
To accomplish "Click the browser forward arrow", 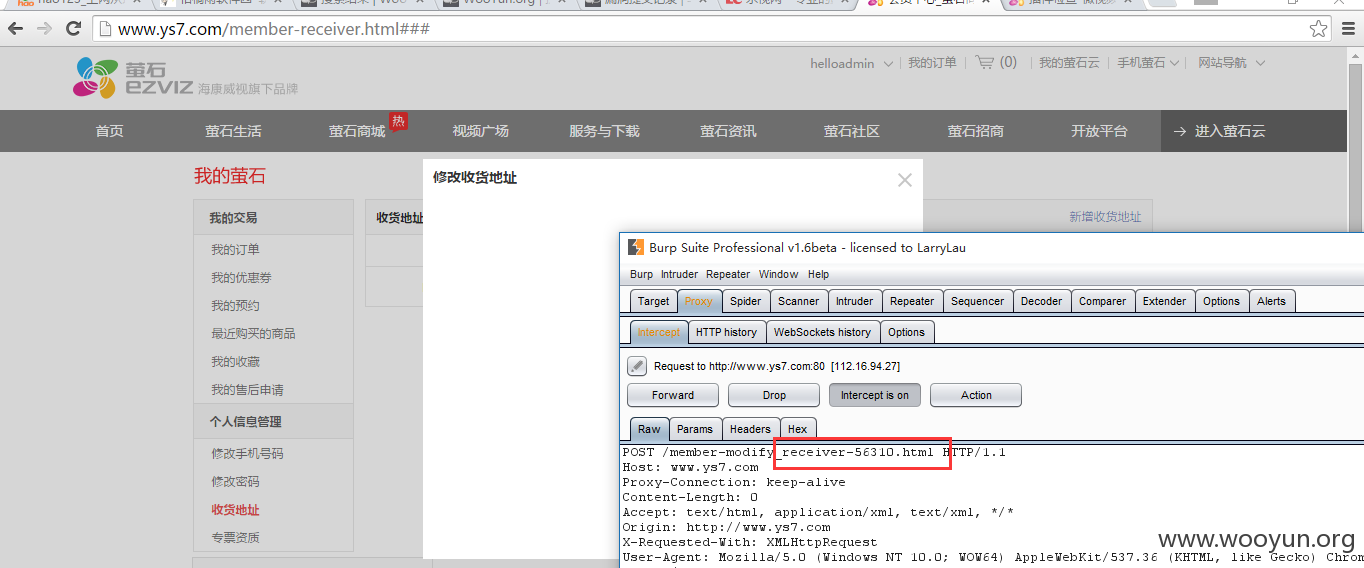I will click(x=45, y=29).
